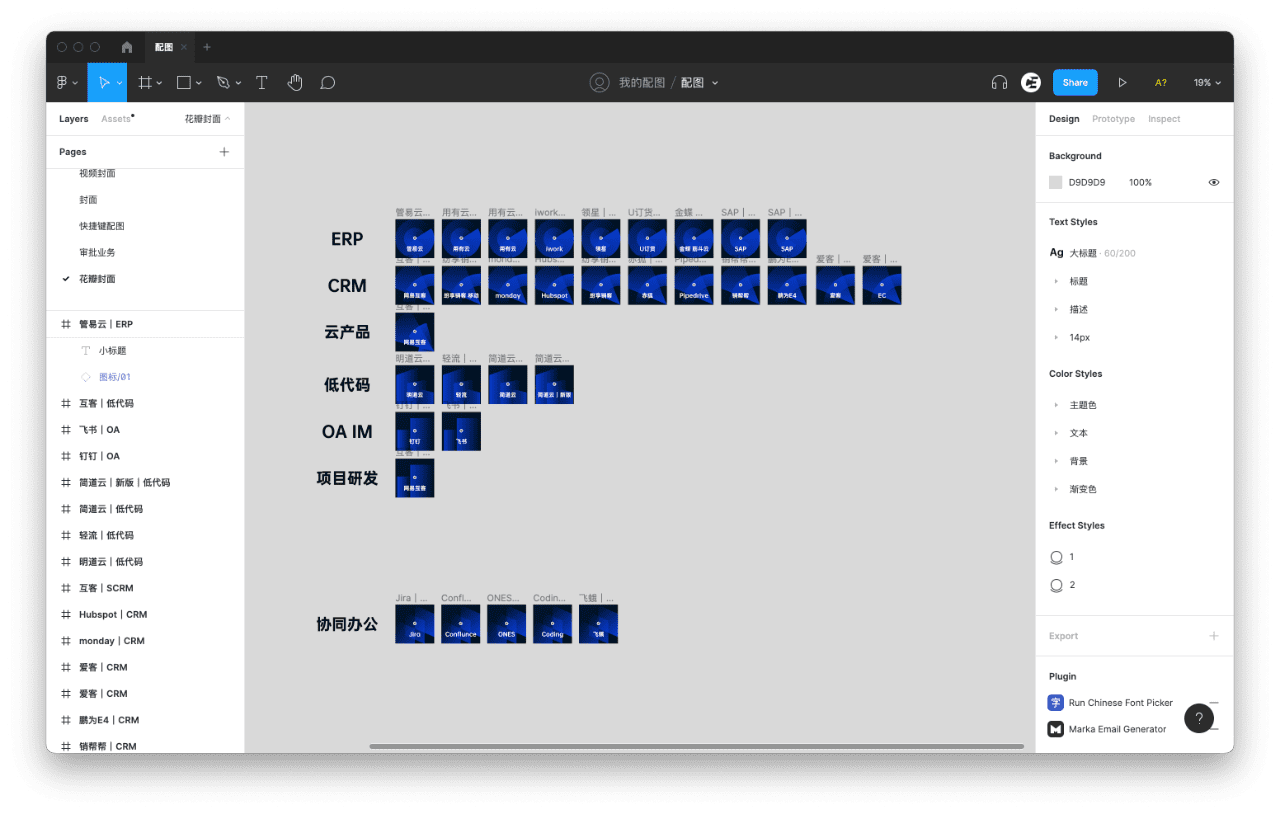
Task: Expand the 主题色 color style group
Action: pos(1056,405)
